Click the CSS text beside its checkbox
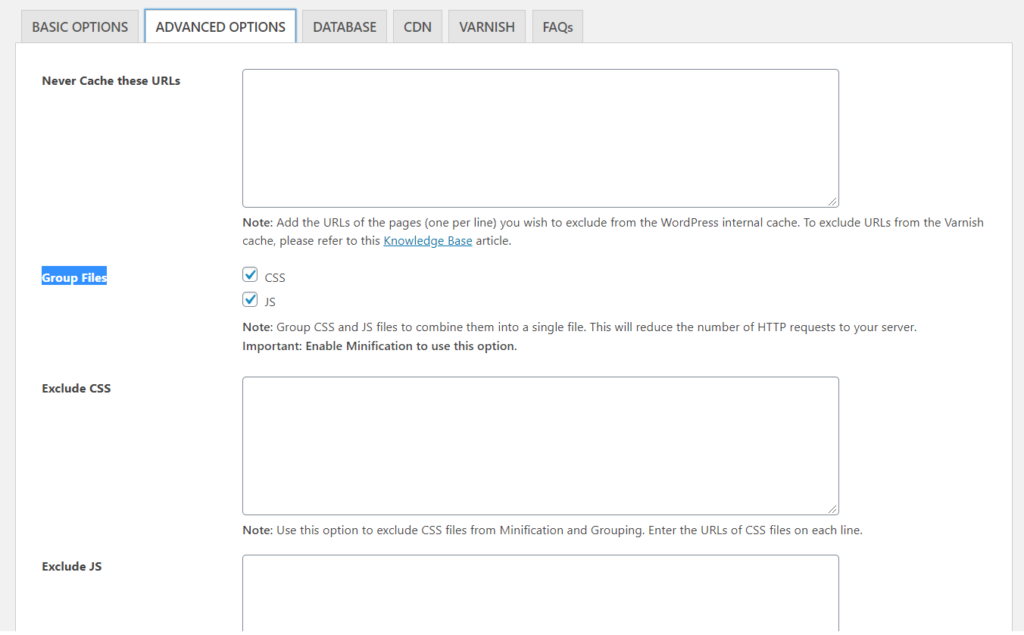Viewport: 1024px width, 635px height. coord(275,277)
